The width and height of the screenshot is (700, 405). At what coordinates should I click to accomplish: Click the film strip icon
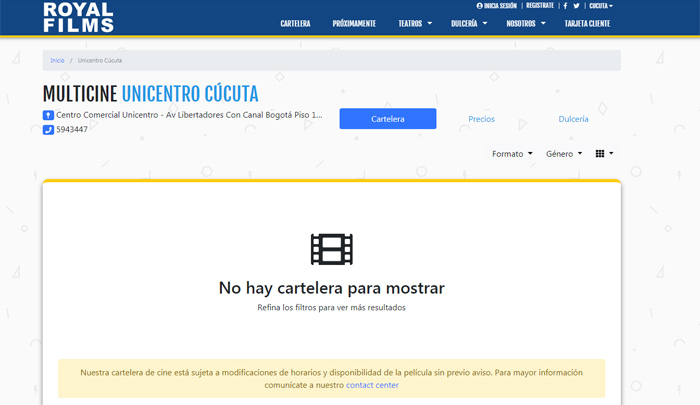(331, 249)
